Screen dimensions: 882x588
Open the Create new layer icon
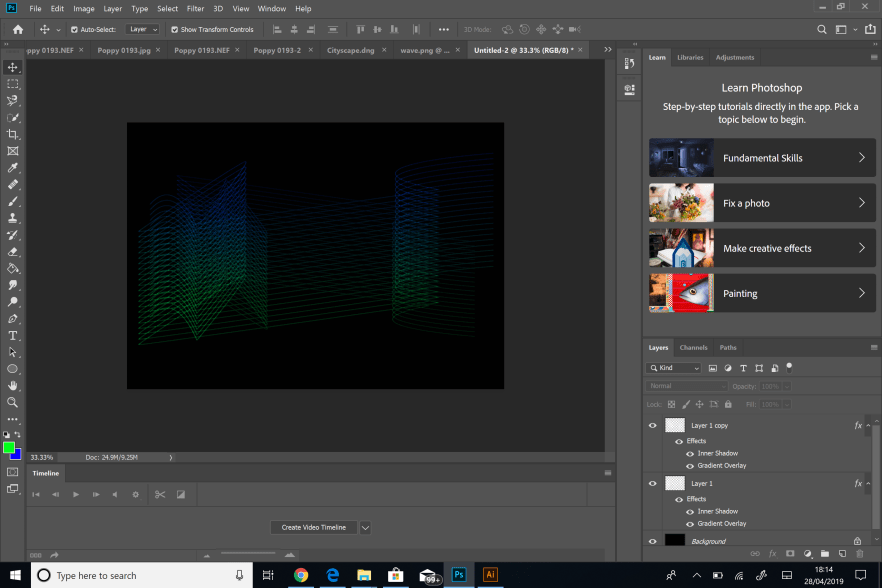pyautogui.click(x=842, y=553)
